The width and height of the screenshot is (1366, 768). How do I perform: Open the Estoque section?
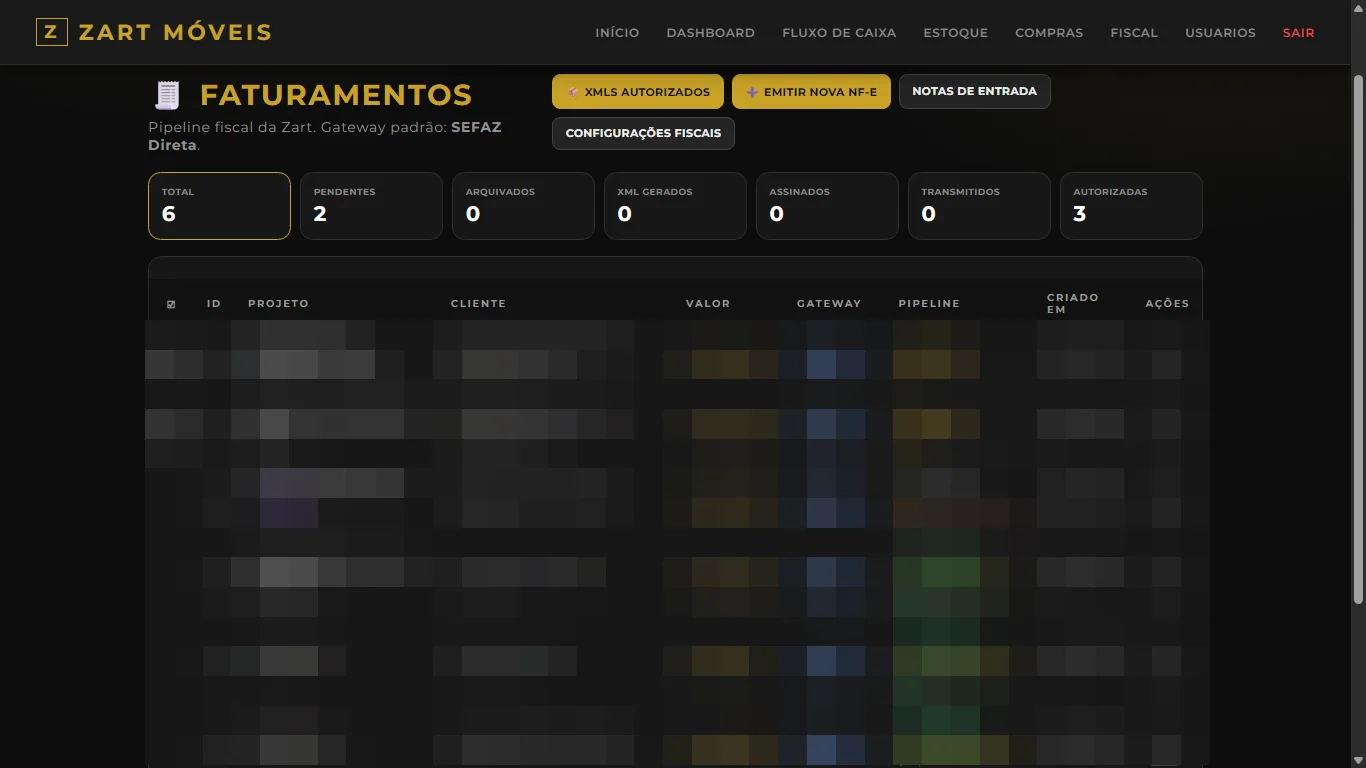click(x=956, y=33)
